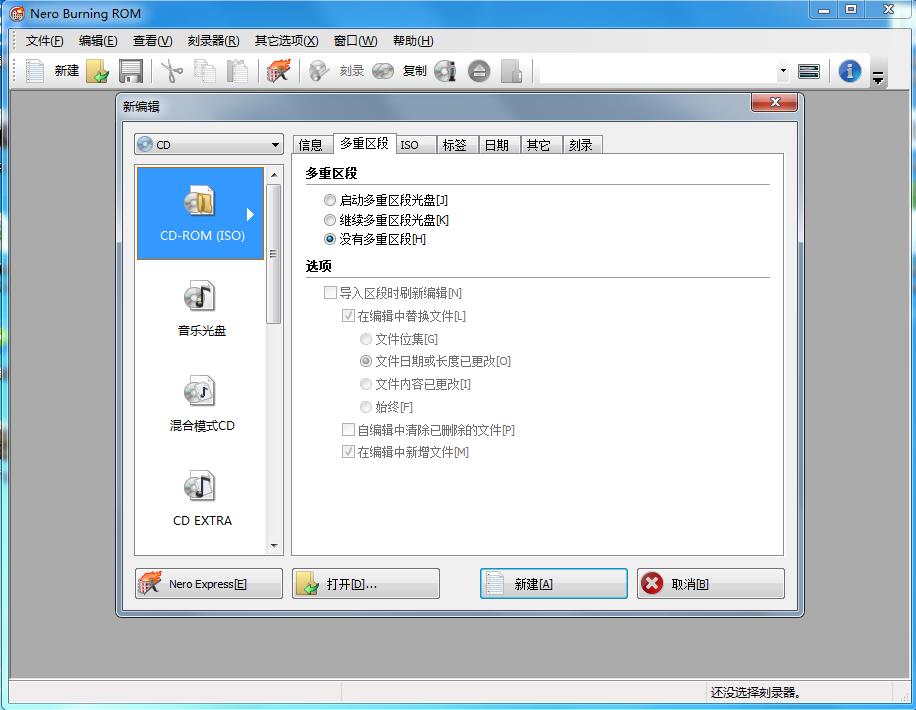
Task: Select the CD EXTRA compilation type
Action: tap(201, 498)
